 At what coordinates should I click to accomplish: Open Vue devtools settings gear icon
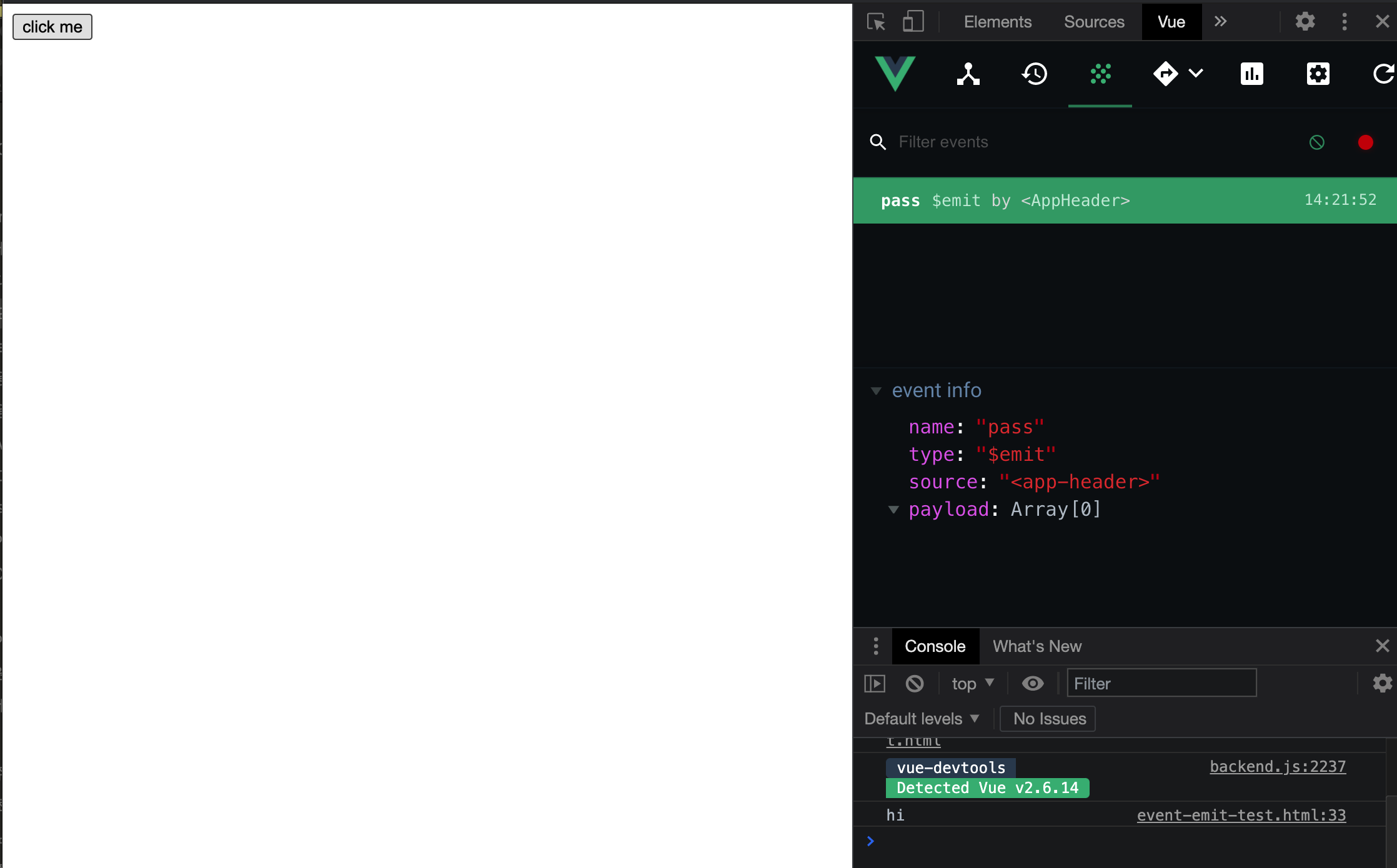1318,74
